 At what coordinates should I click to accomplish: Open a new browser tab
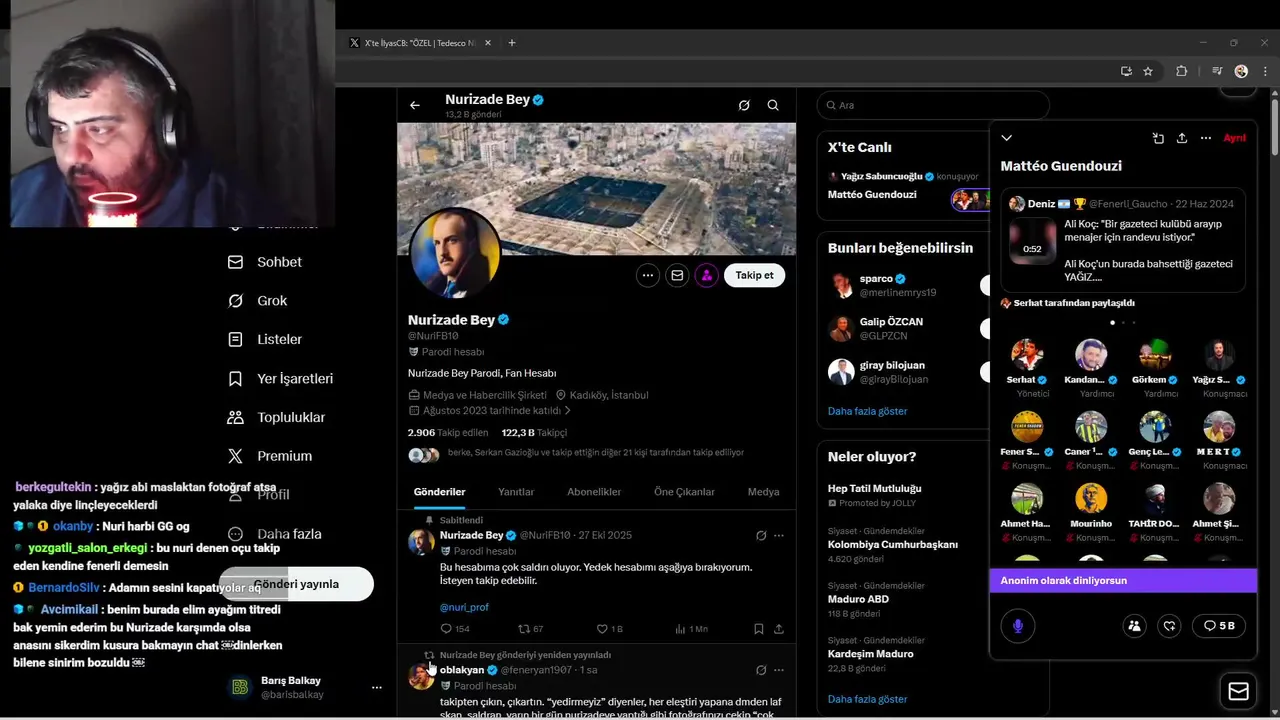pyautogui.click(x=512, y=43)
